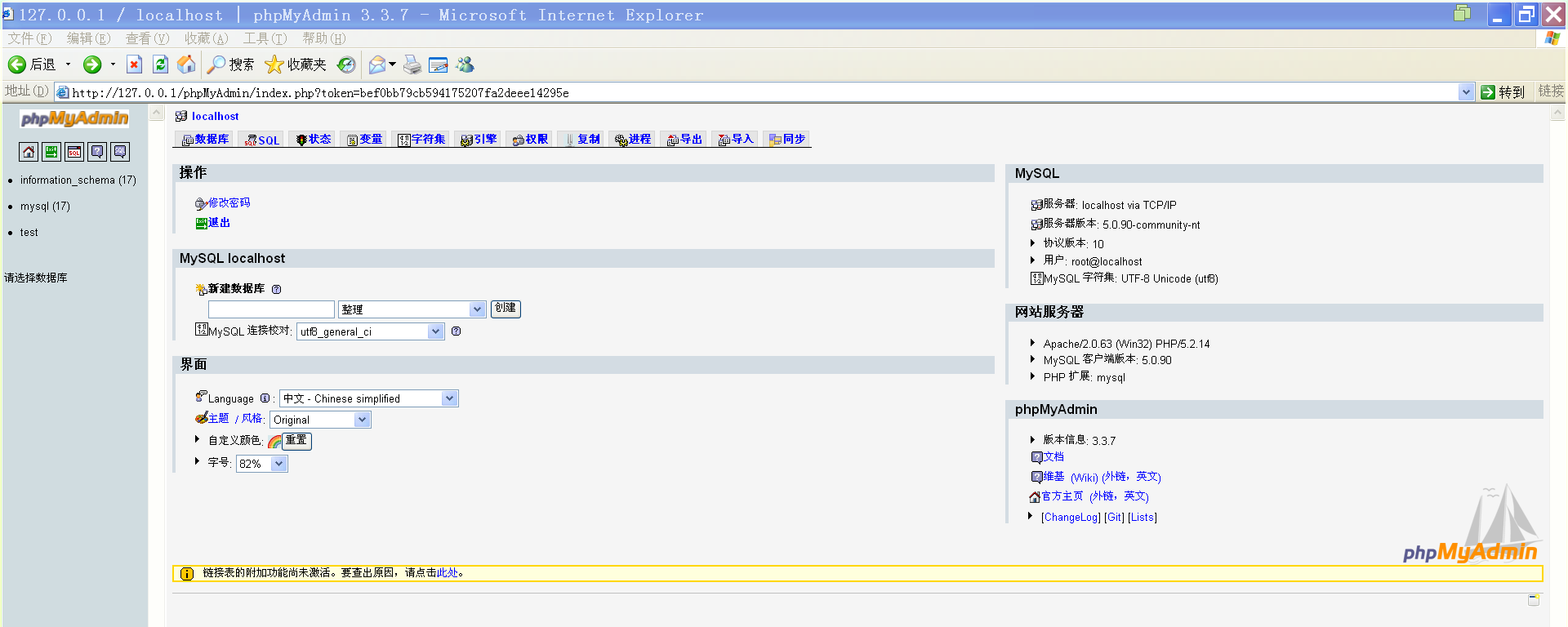Open the 工具 menu
This screenshot has width=1568, height=627.
[265, 38]
